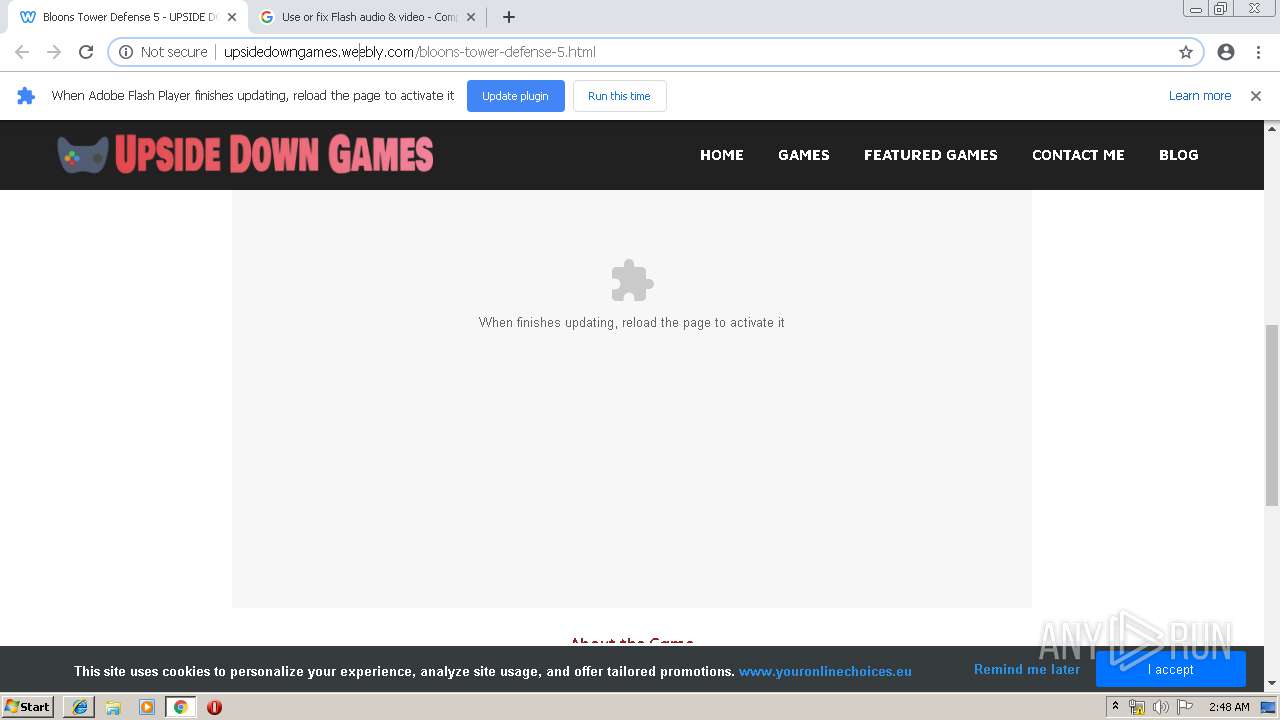Open the Not secure site info icon
This screenshot has height=720, width=1280.
coord(126,52)
